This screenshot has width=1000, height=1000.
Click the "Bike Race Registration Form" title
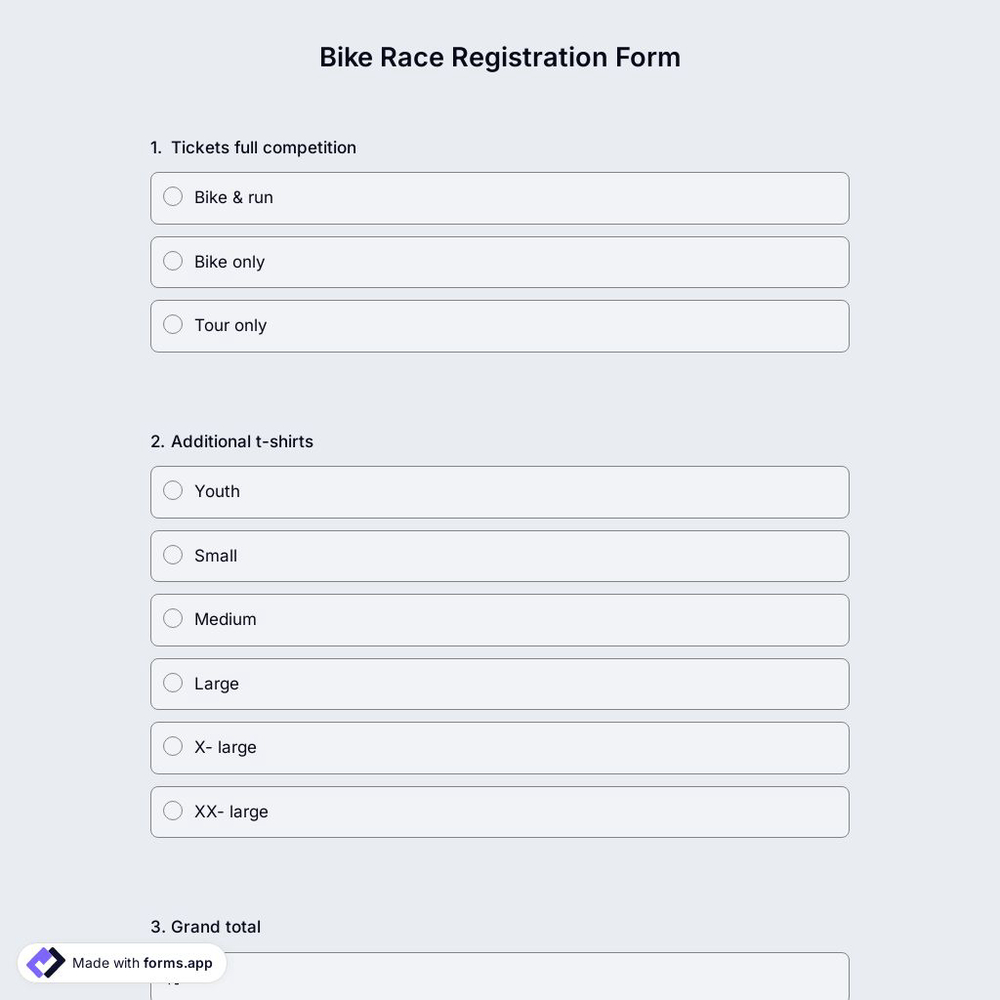pos(500,55)
